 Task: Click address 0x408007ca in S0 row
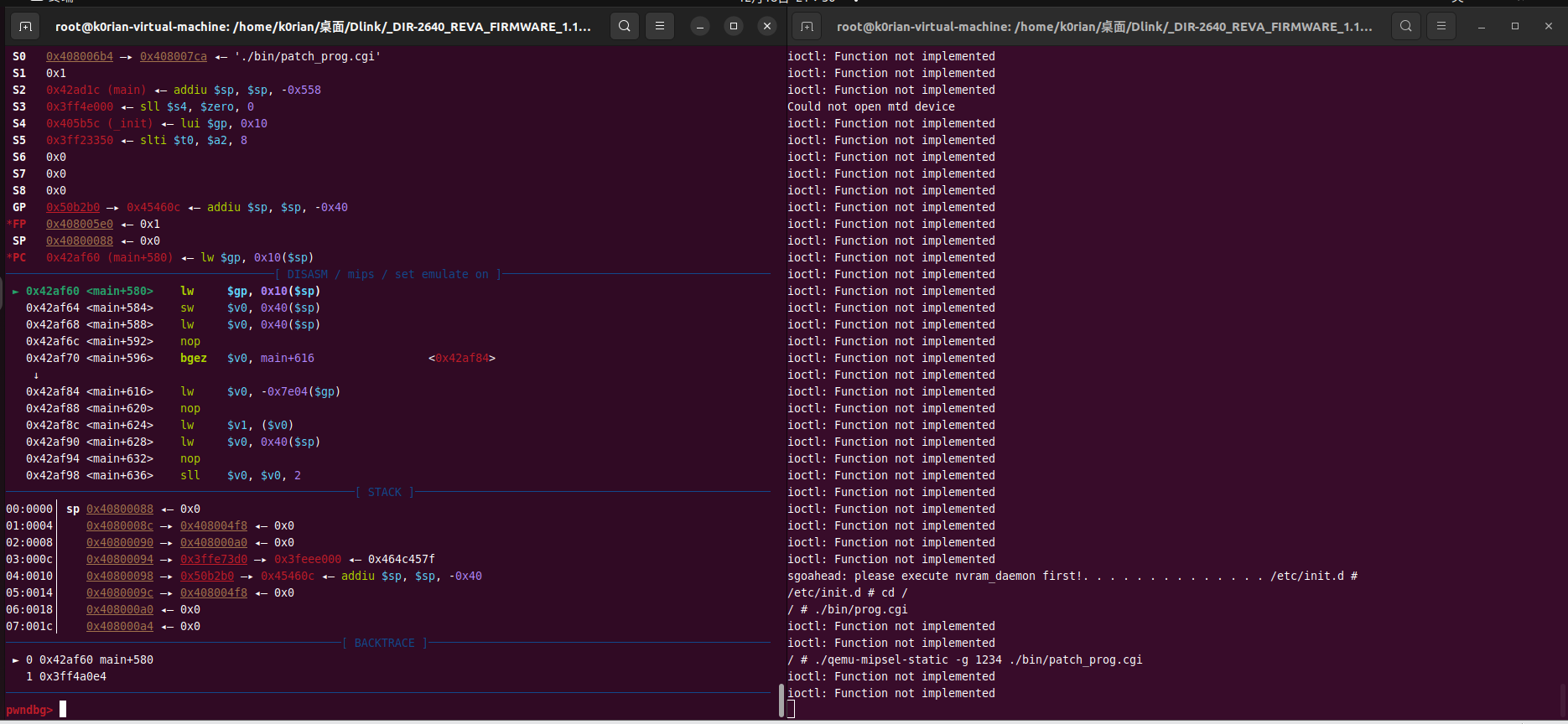pos(174,56)
